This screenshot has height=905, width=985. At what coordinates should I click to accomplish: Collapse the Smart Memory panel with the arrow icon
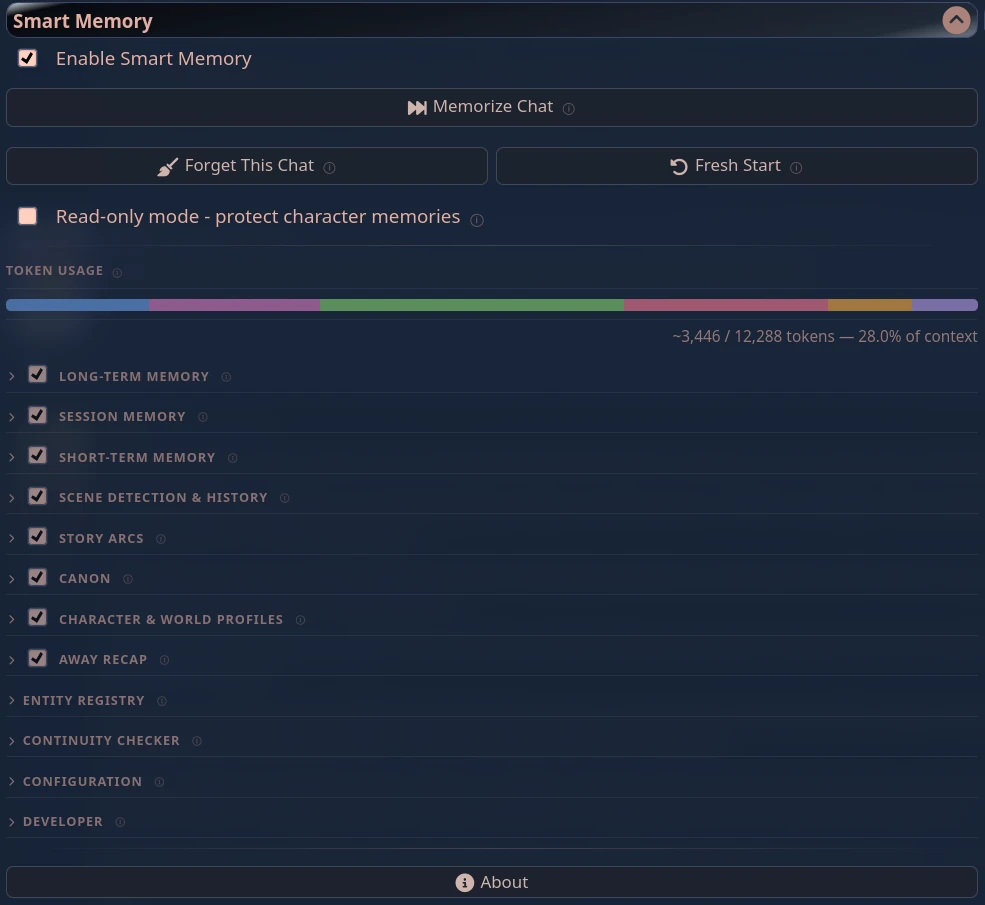(x=955, y=20)
